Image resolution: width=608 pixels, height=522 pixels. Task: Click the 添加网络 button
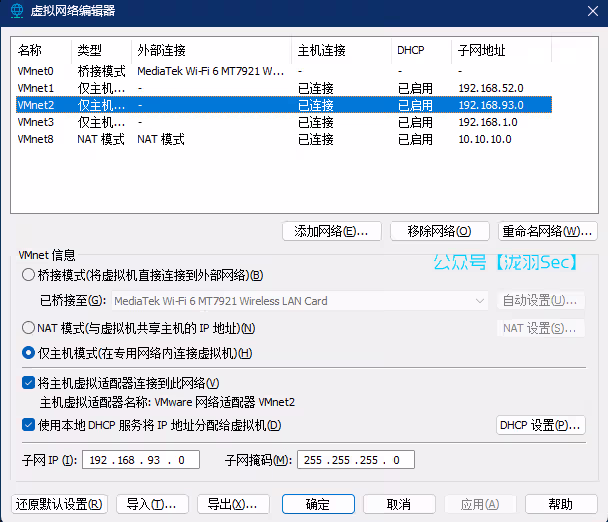pyautogui.click(x=332, y=231)
